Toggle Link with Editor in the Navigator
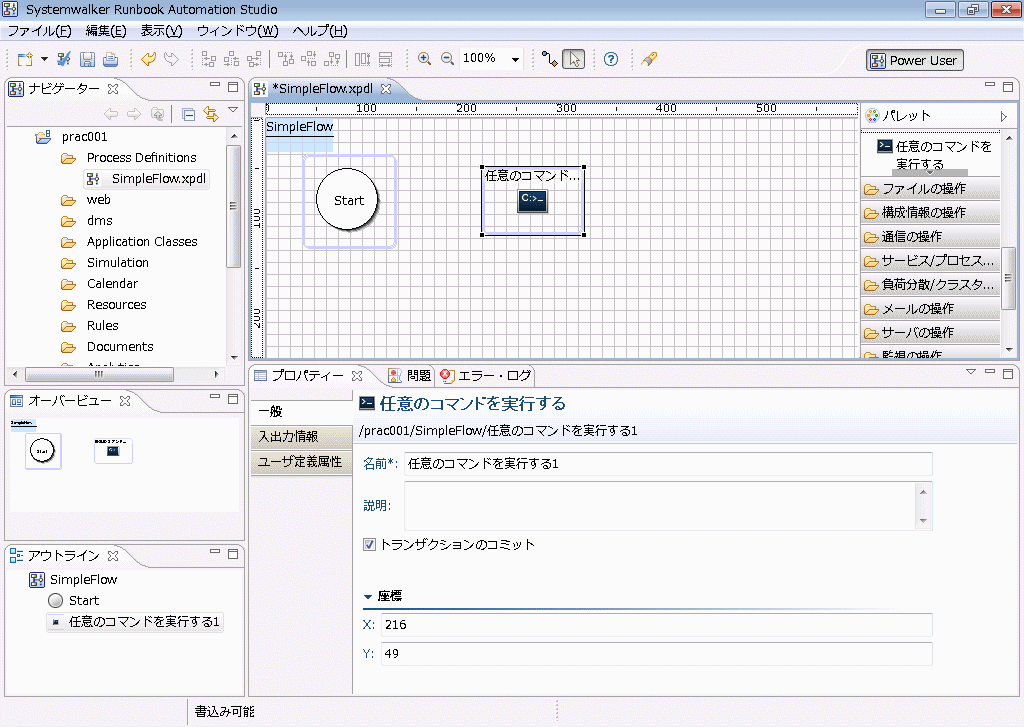1024x727 pixels. point(211,114)
